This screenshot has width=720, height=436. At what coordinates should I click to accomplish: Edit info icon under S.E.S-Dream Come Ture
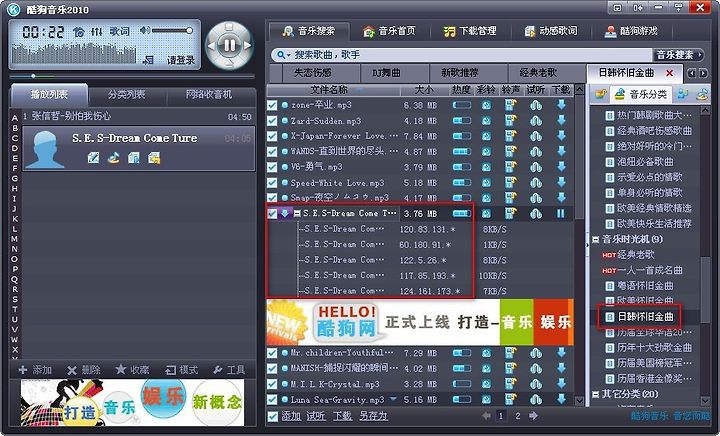(93, 158)
